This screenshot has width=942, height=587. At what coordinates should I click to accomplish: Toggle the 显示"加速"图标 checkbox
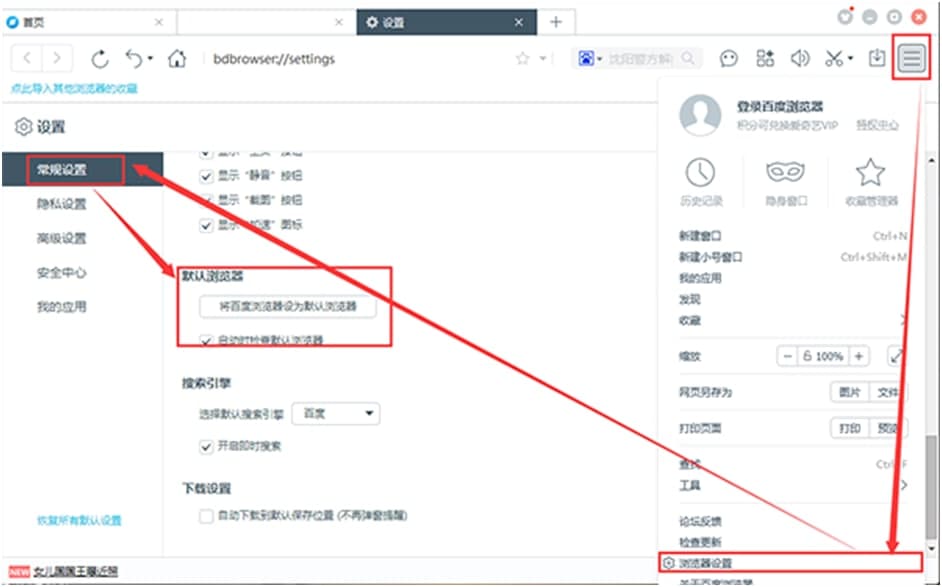[206, 225]
